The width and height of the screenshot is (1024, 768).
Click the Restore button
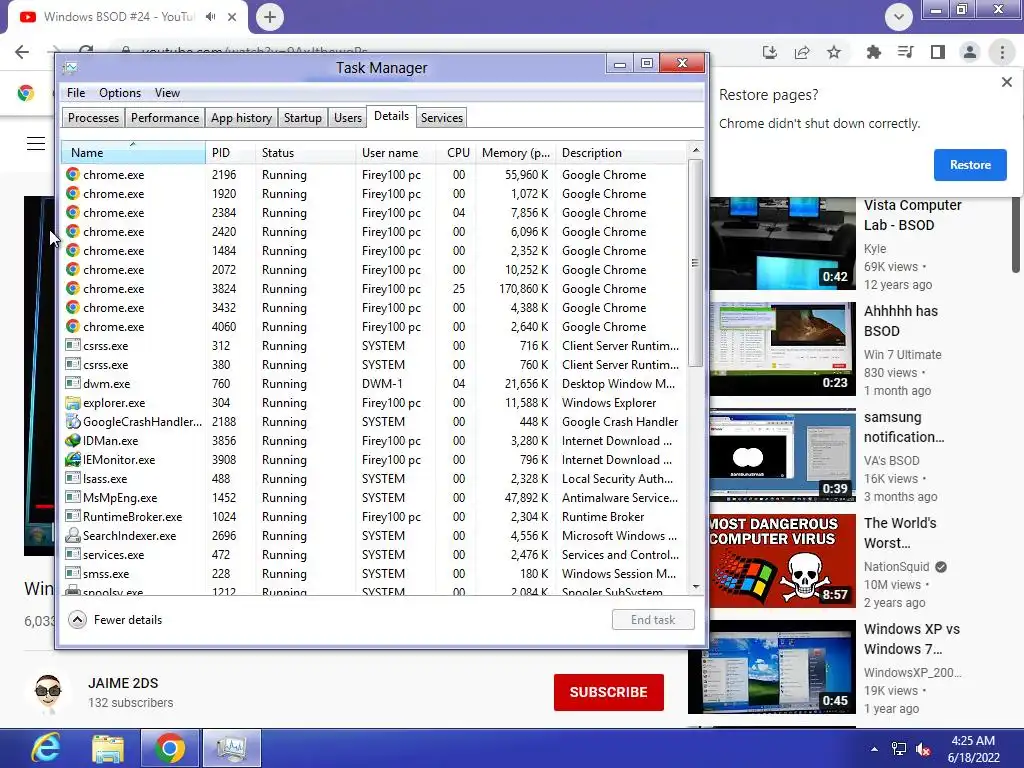970,165
